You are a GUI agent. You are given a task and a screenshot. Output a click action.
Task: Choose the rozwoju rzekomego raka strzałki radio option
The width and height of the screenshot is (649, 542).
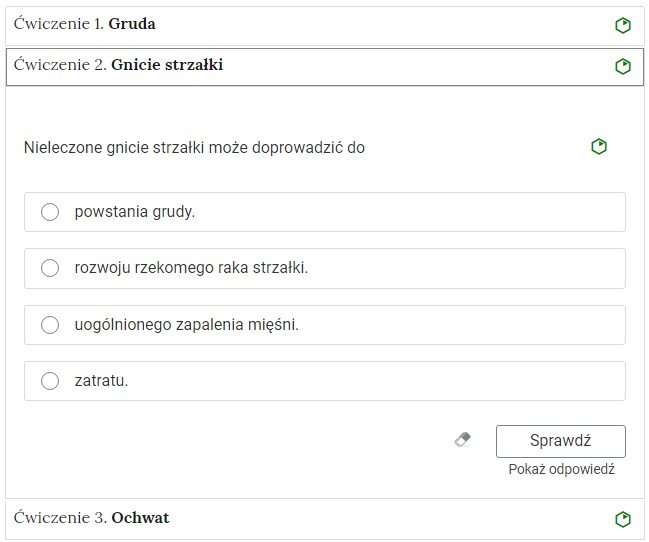click(50, 268)
